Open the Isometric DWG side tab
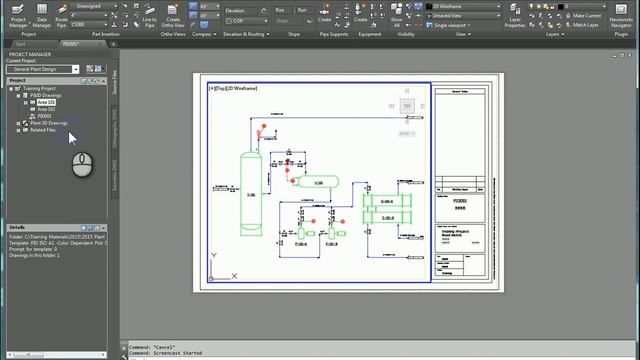The width and height of the screenshot is (640, 360). (115, 175)
